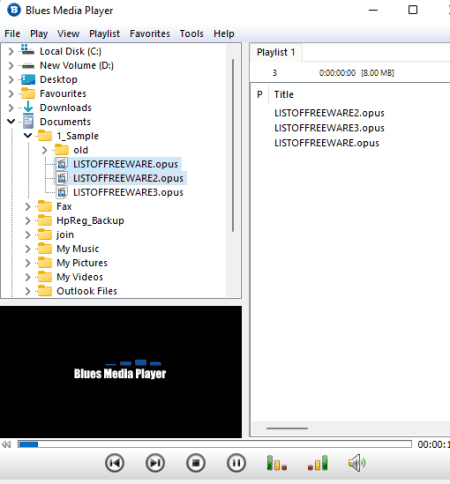
Task: Open the Playlist menu
Action: pos(104,34)
